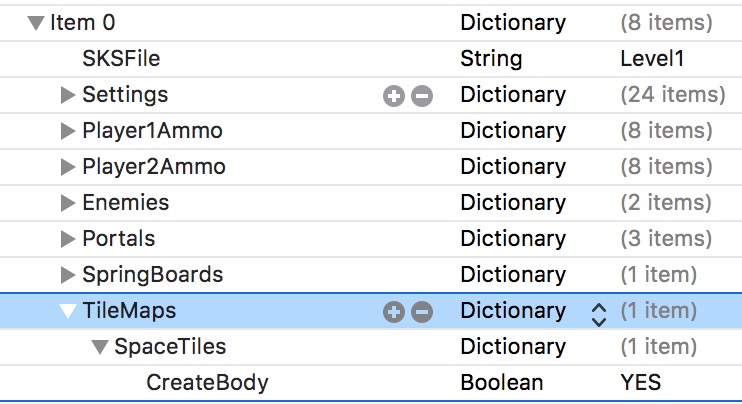Select the SKSFile key name
The width and height of the screenshot is (742, 404).
pyautogui.click(x=121, y=59)
